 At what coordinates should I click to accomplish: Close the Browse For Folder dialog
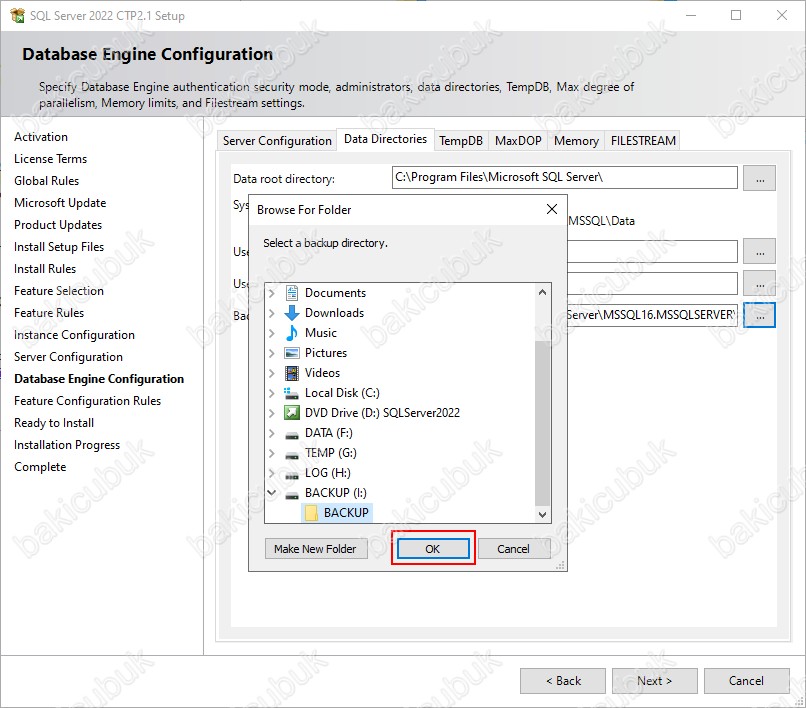(552, 209)
